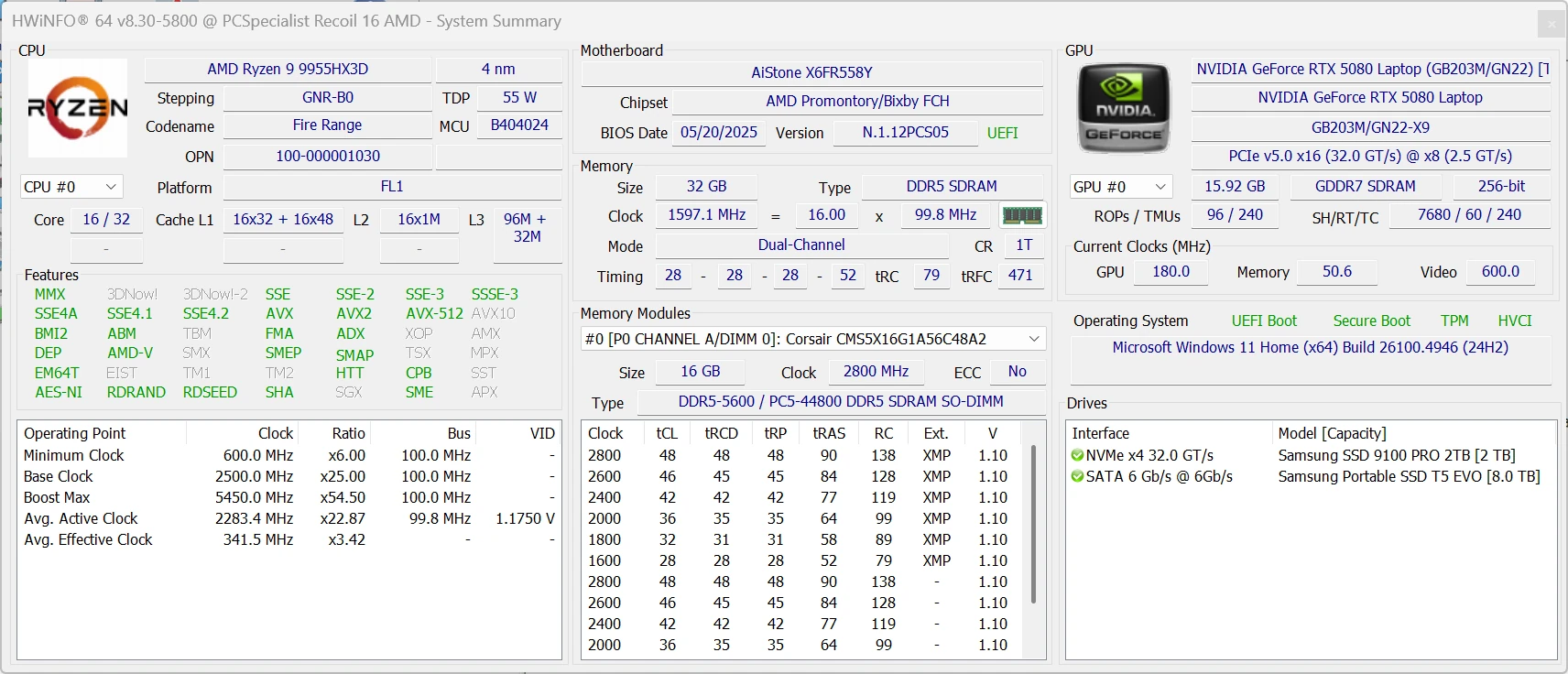Image resolution: width=1568 pixels, height=674 pixels.
Task: Click the GPU clock 180.0 value
Action: pyautogui.click(x=1171, y=272)
